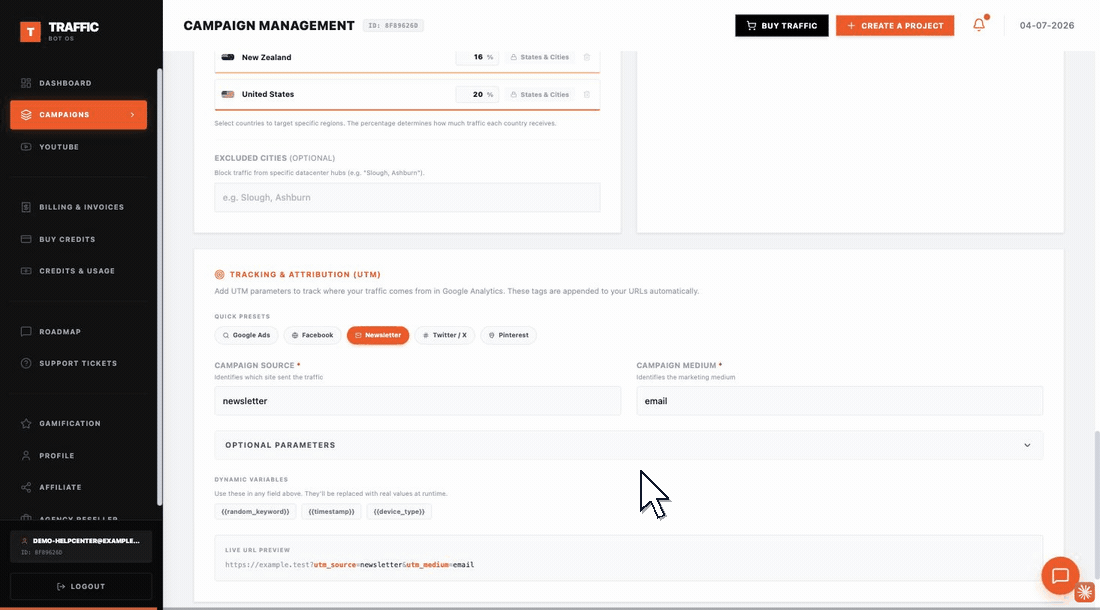Click the Dashboard grid icon
This screenshot has width=1100, height=610.
coord(26,83)
